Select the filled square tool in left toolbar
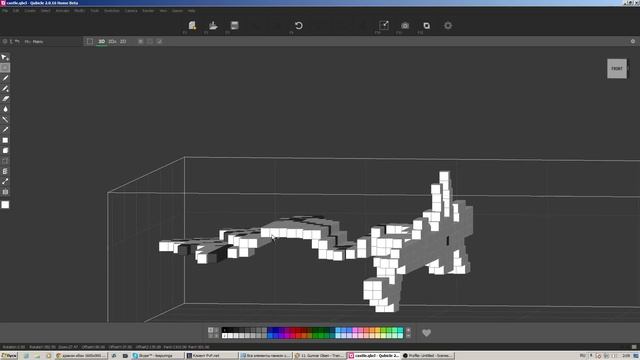The width and height of the screenshot is (640, 360). [5, 140]
